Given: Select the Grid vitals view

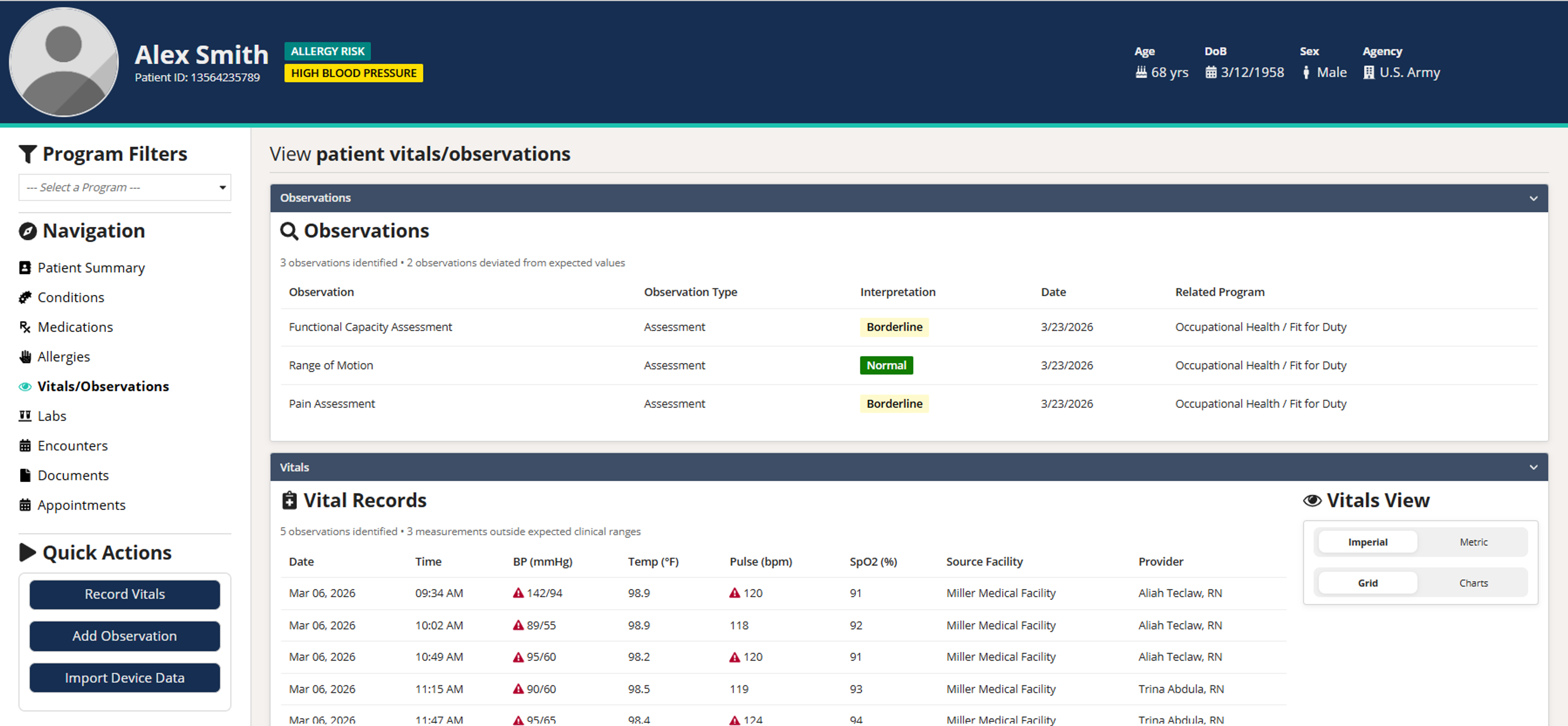Looking at the screenshot, I should 1368,583.
